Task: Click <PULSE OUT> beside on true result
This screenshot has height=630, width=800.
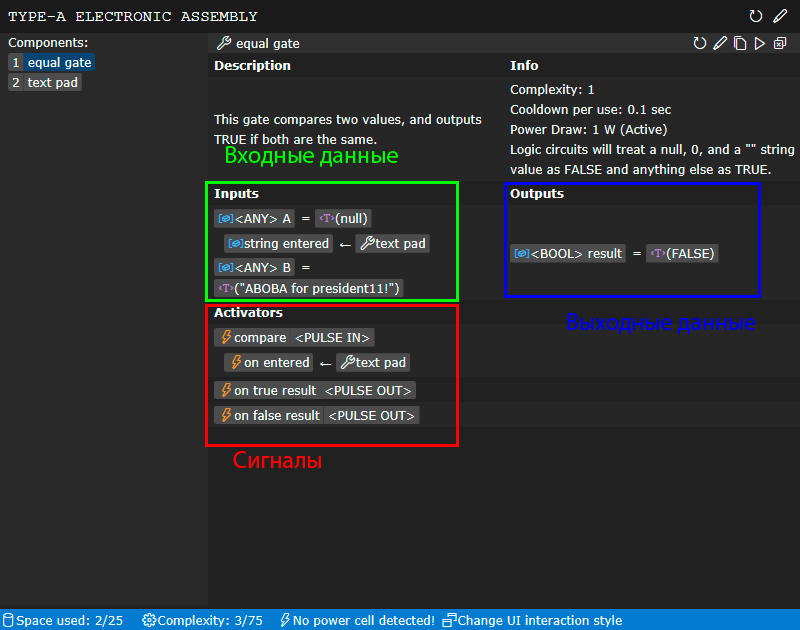Action: coord(368,391)
